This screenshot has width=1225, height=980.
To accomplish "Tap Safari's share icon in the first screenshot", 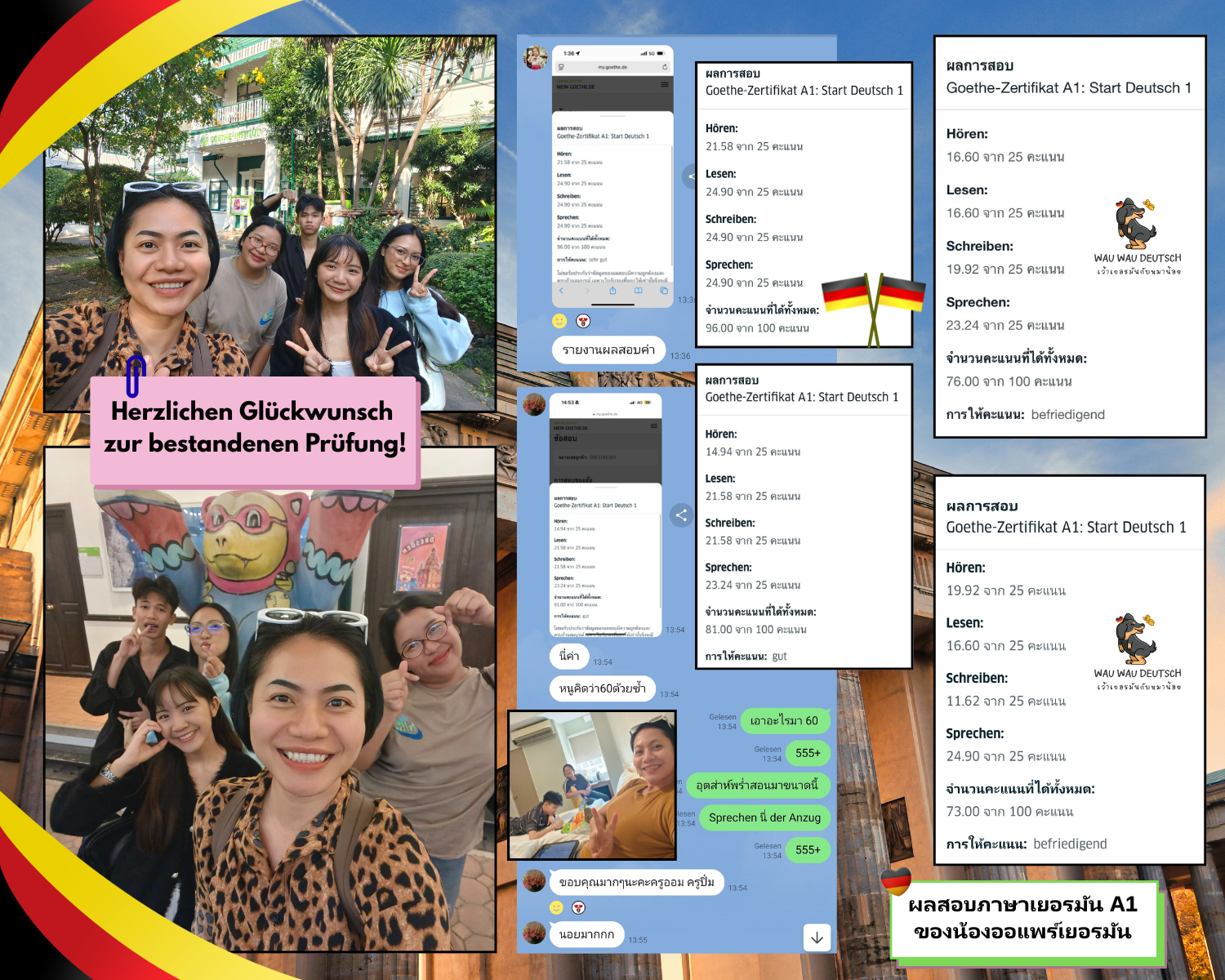I will 612,291.
